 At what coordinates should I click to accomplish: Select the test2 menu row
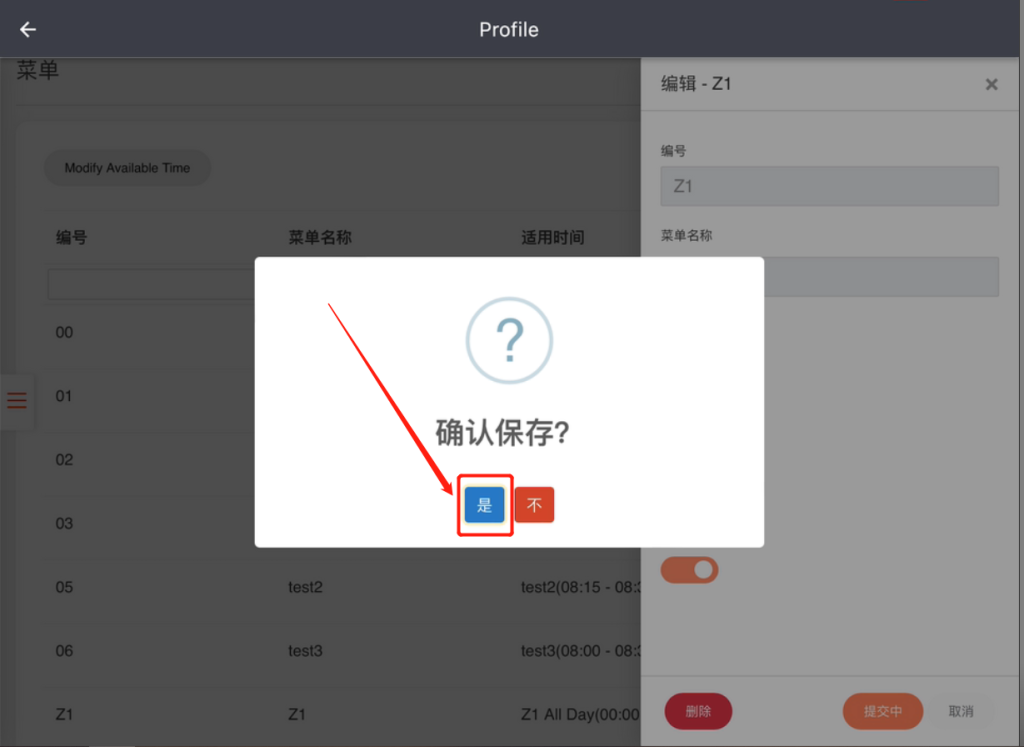click(x=342, y=587)
